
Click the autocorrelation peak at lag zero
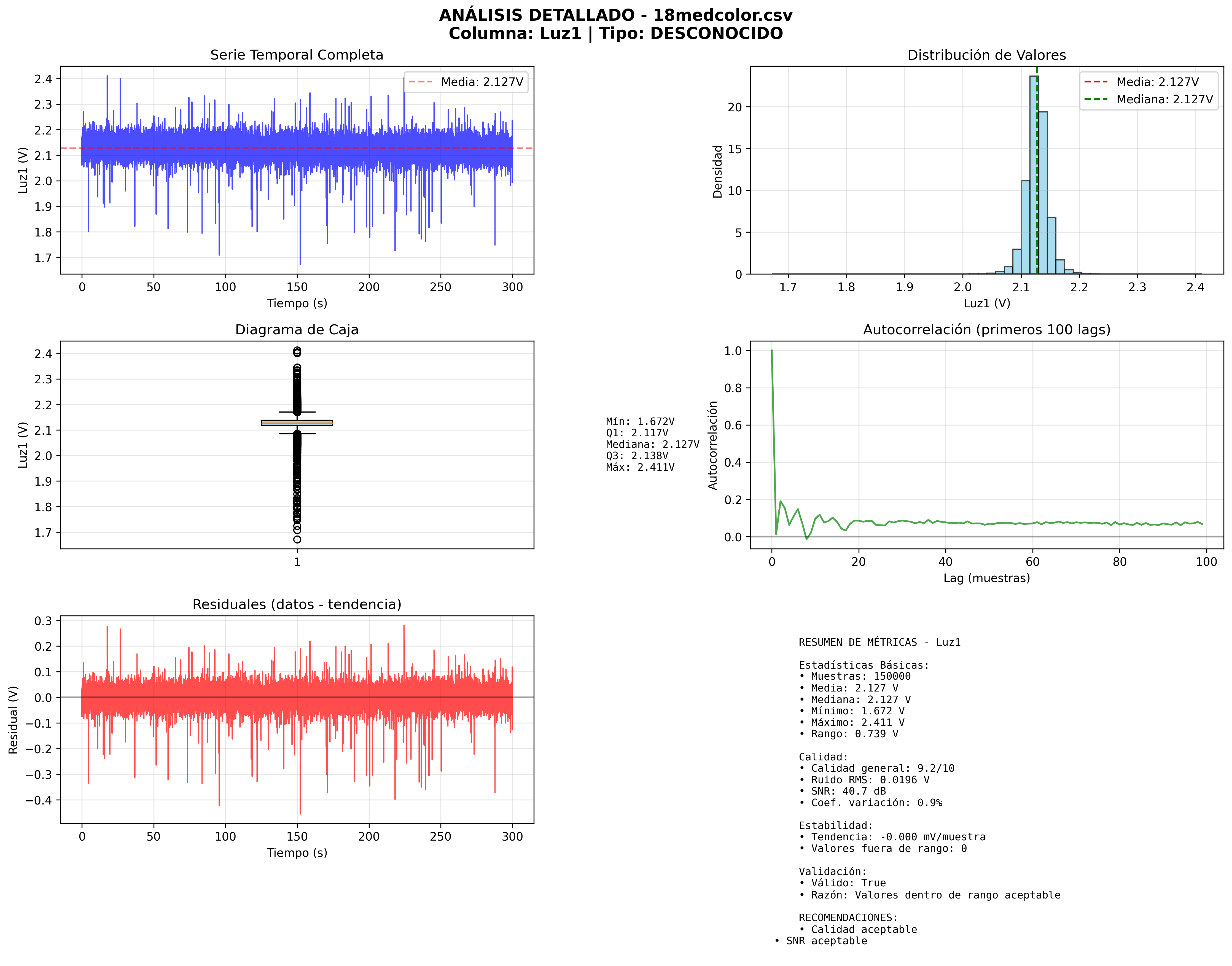click(x=771, y=351)
